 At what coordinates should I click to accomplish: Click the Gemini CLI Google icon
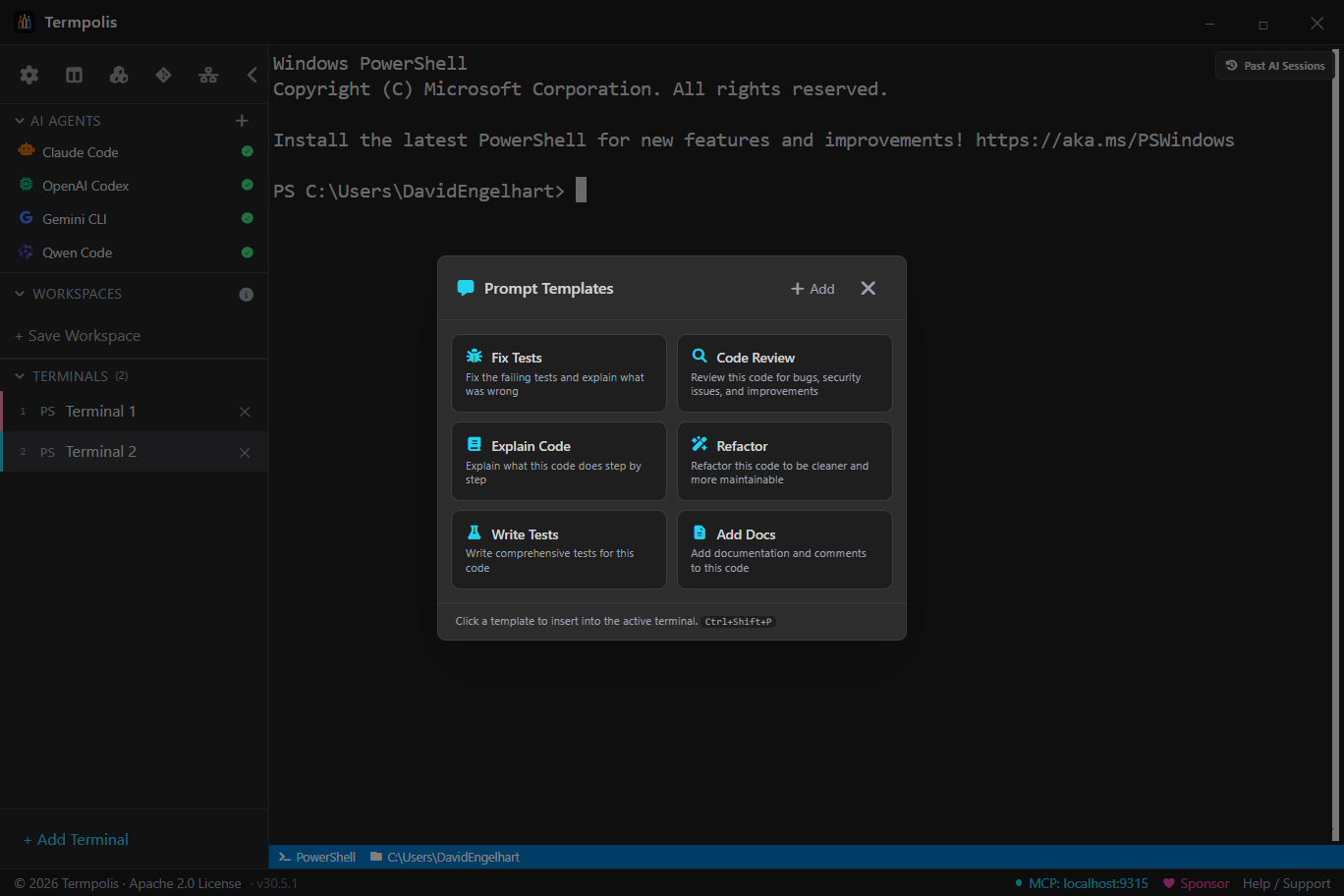pos(27,218)
